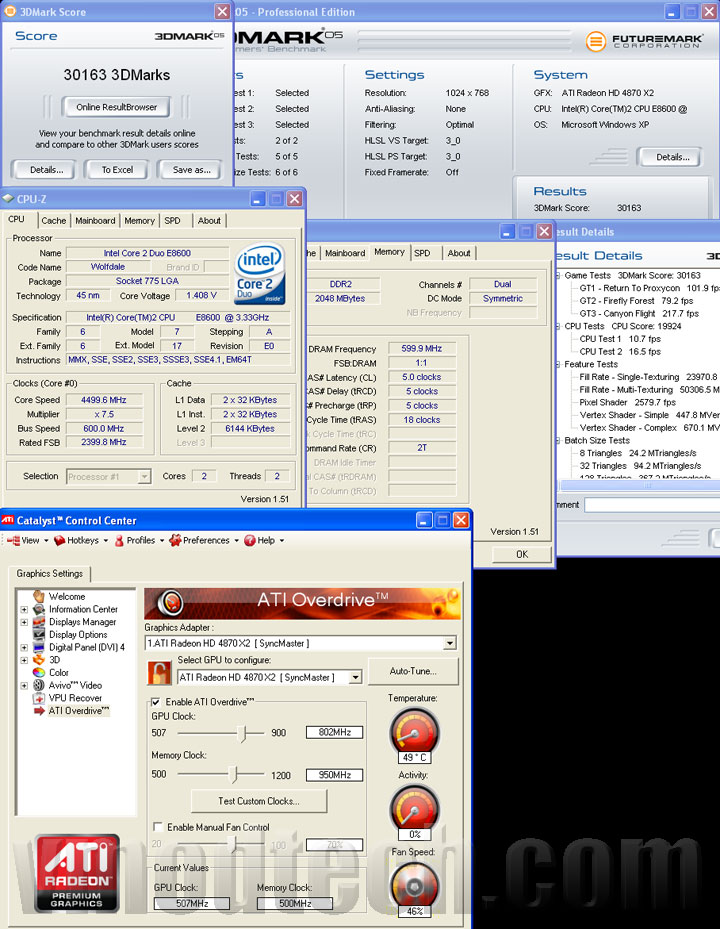Click the Comment text field in Result Details

coord(652,505)
